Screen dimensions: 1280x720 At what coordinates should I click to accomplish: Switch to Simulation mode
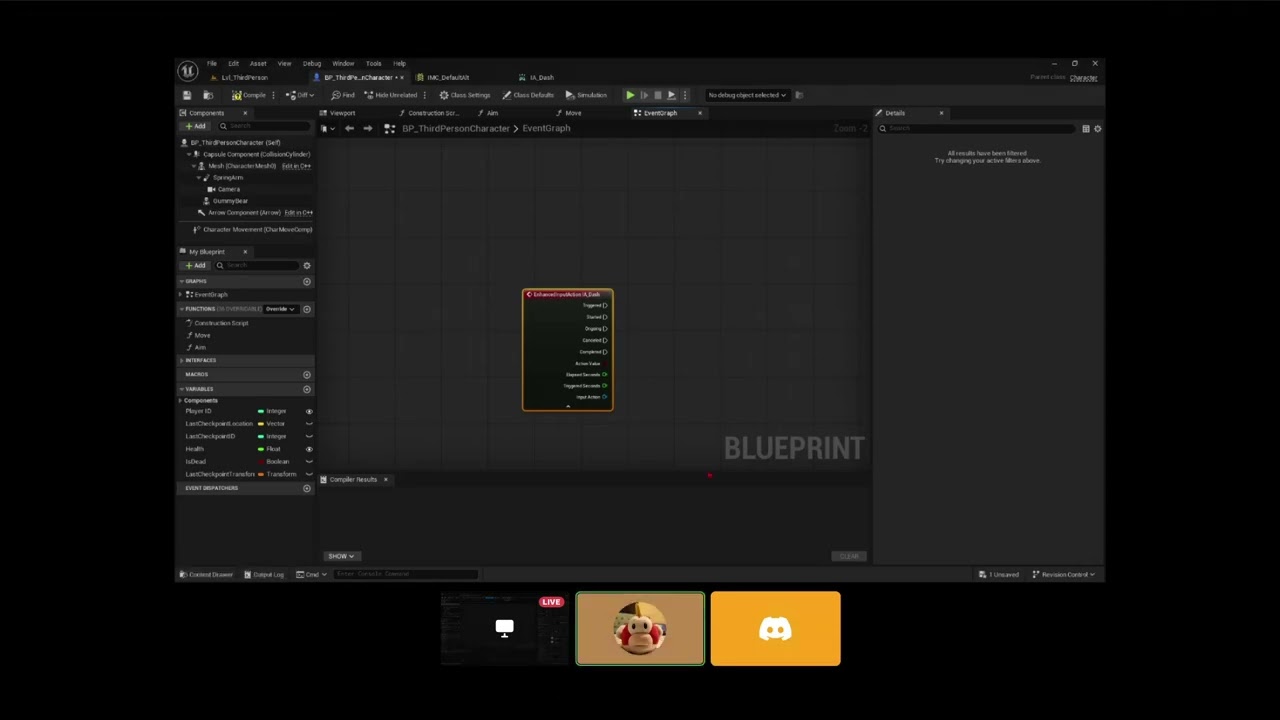point(586,95)
